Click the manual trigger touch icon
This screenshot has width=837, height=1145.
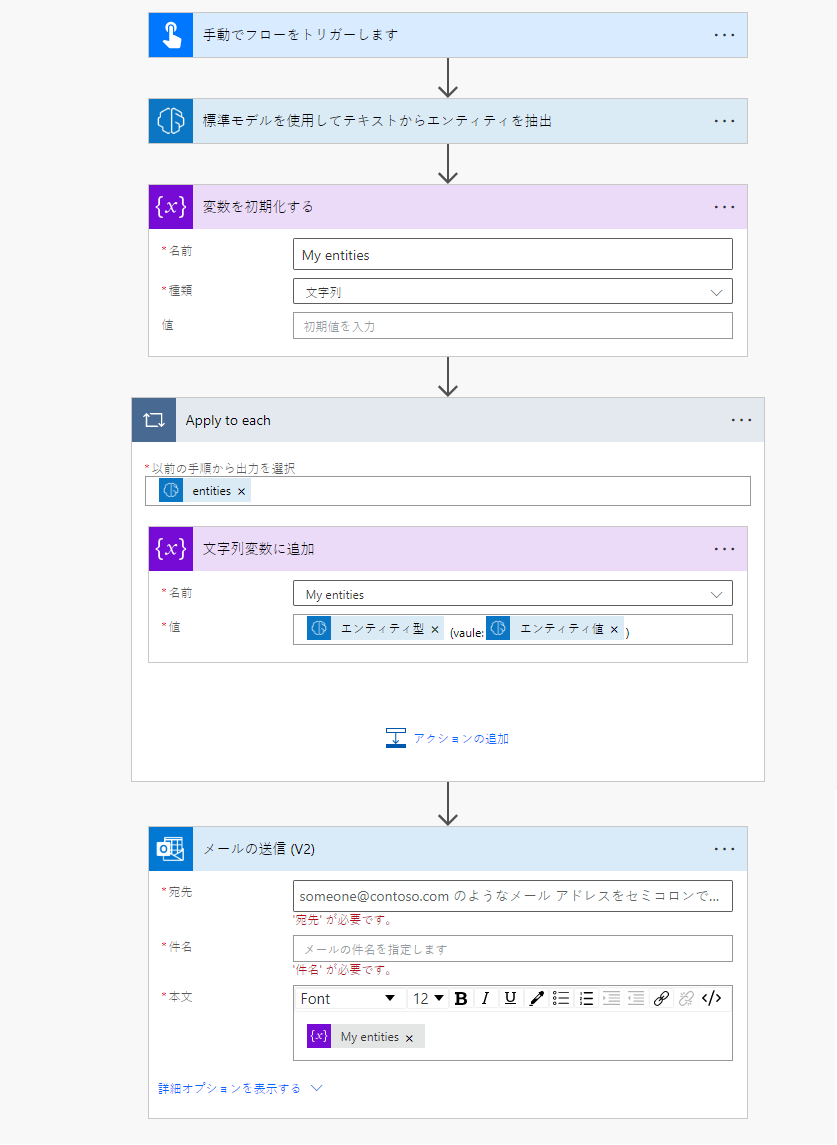click(x=170, y=35)
